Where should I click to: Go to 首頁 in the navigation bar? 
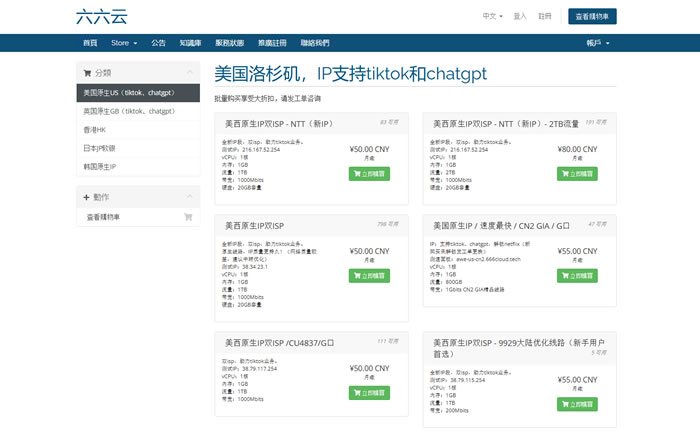click(x=90, y=43)
